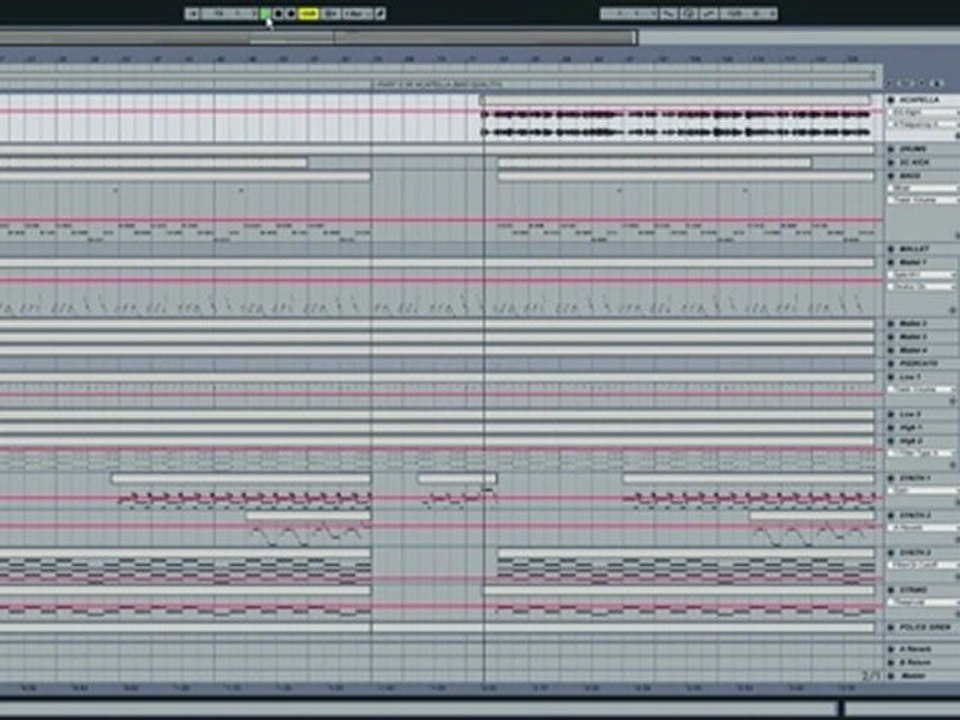
Task: Open High 2 track device chooser
Action: click(921, 453)
